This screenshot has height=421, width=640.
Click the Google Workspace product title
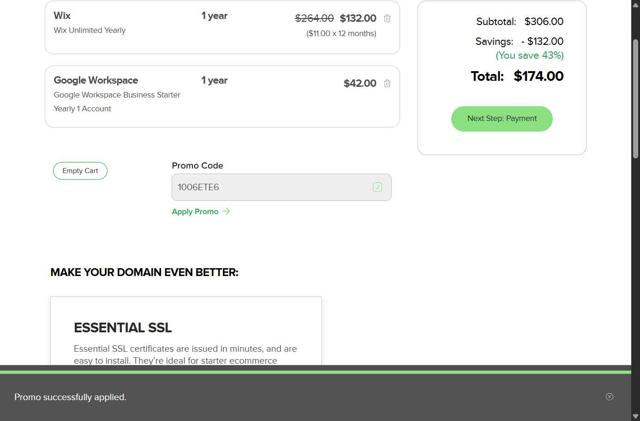pyautogui.click(x=96, y=80)
